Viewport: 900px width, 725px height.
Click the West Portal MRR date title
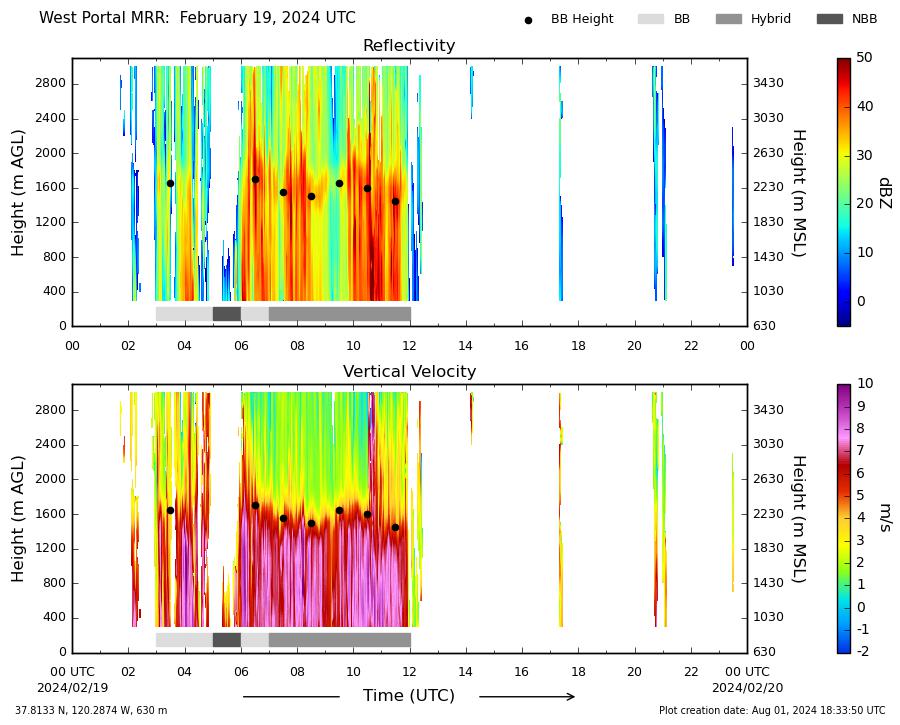pos(197,18)
